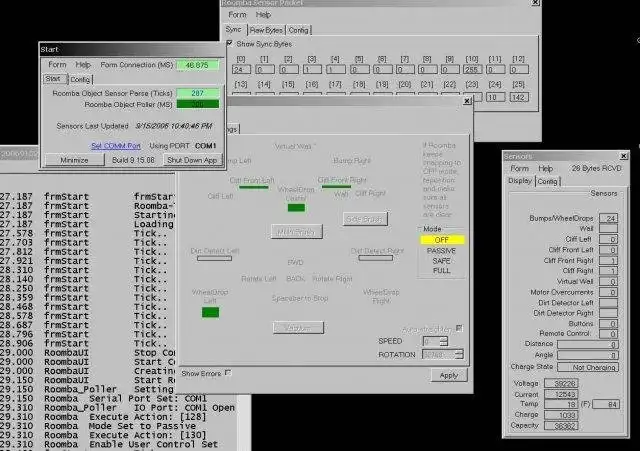Open Config tab in Sensor Packet window
This screenshot has width=640, height=451.
298,30
